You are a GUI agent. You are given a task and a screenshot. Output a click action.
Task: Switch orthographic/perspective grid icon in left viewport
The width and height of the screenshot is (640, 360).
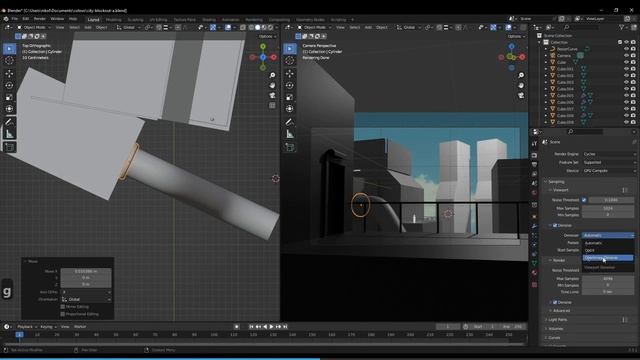[272, 105]
